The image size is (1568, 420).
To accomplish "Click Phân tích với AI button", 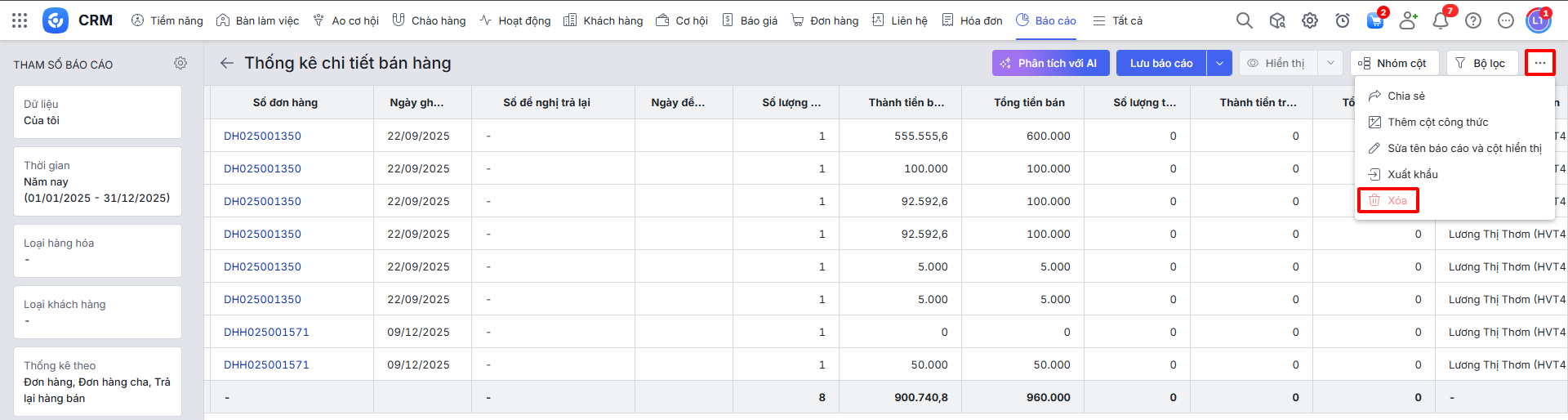I will (x=1049, y=63).
